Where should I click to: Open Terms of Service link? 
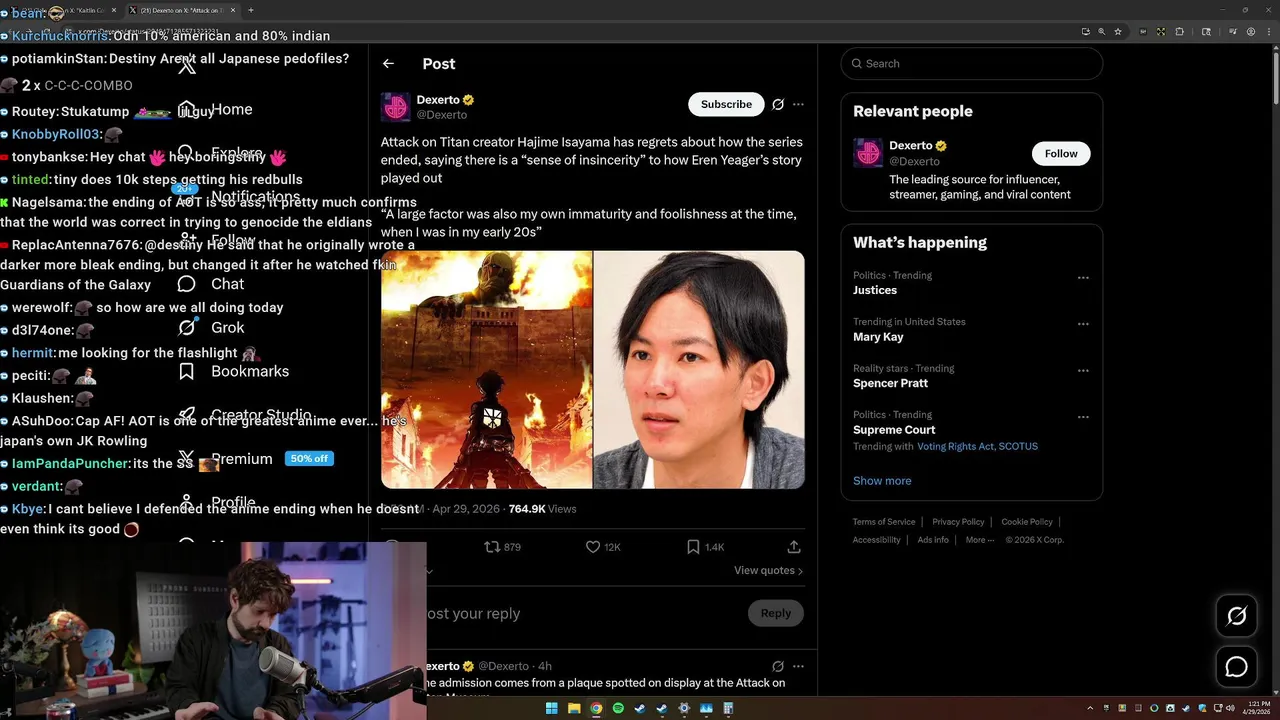pos(884,522)
